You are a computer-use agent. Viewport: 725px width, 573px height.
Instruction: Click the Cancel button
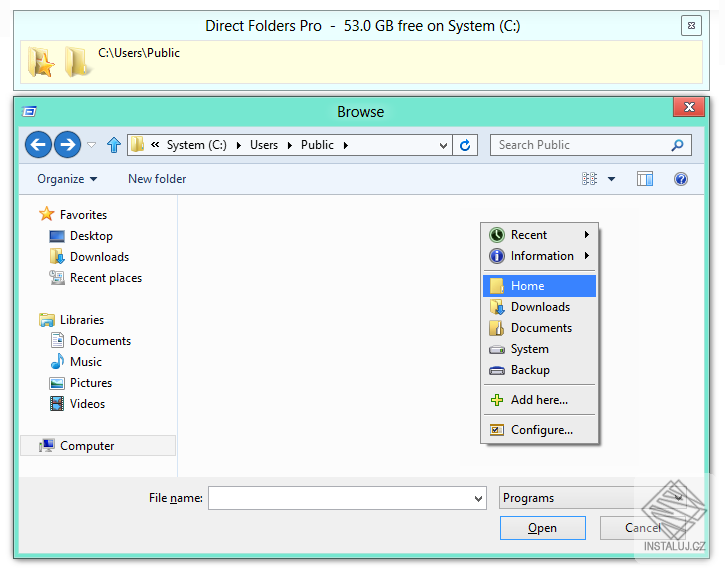[x=643, y=528]
